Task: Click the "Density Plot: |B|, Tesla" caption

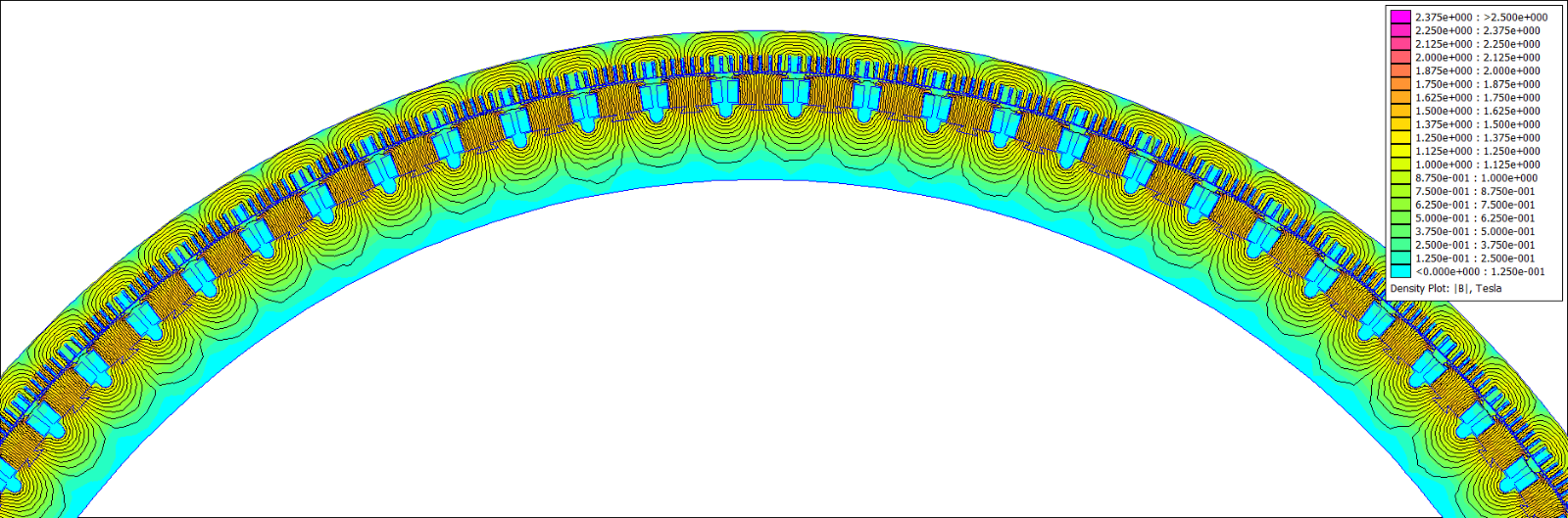Action: tap(1445, 288)
